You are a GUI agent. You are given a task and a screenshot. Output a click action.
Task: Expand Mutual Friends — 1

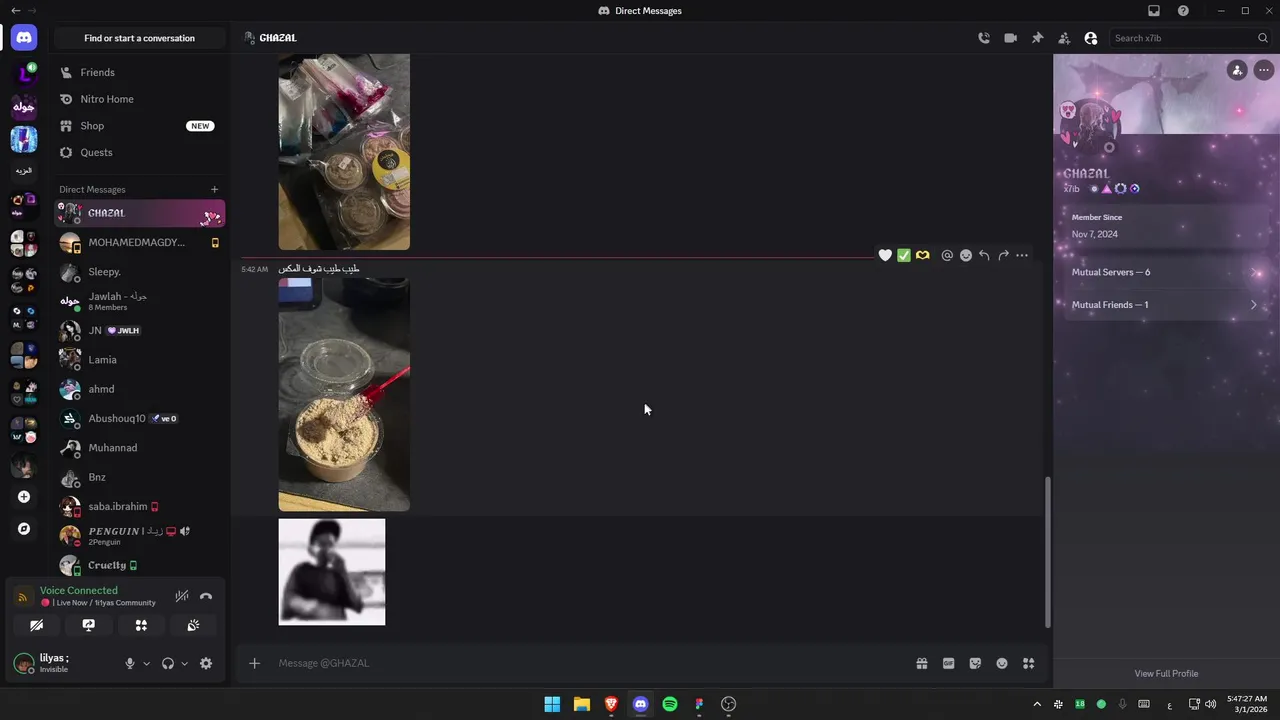click(1165, 305)
